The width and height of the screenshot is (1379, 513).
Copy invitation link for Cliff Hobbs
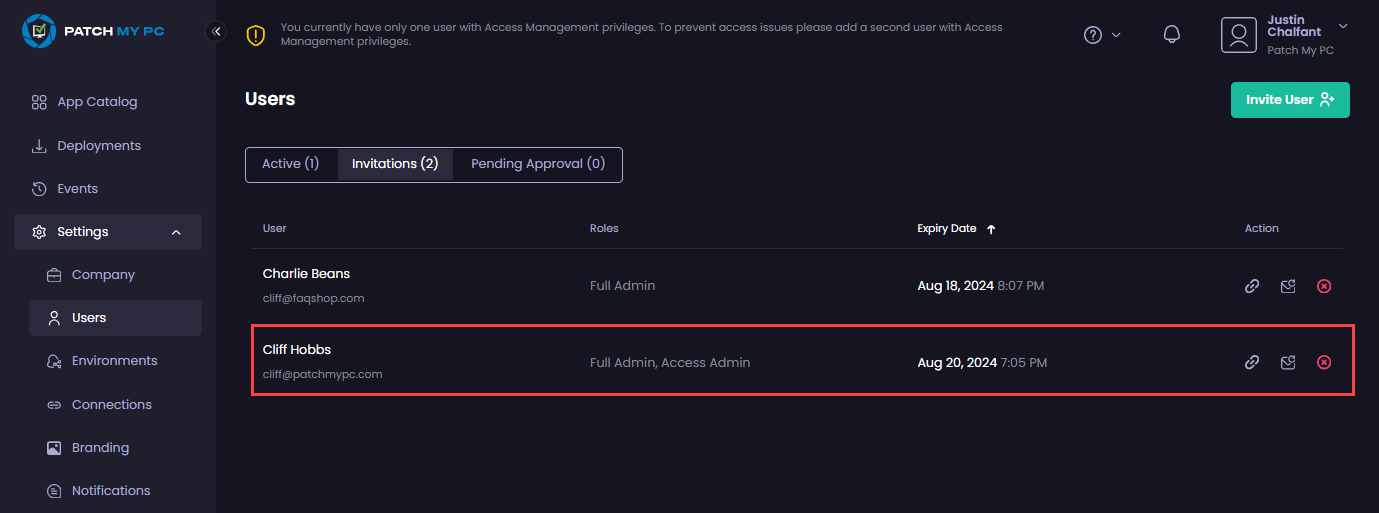coord(1251,362)
